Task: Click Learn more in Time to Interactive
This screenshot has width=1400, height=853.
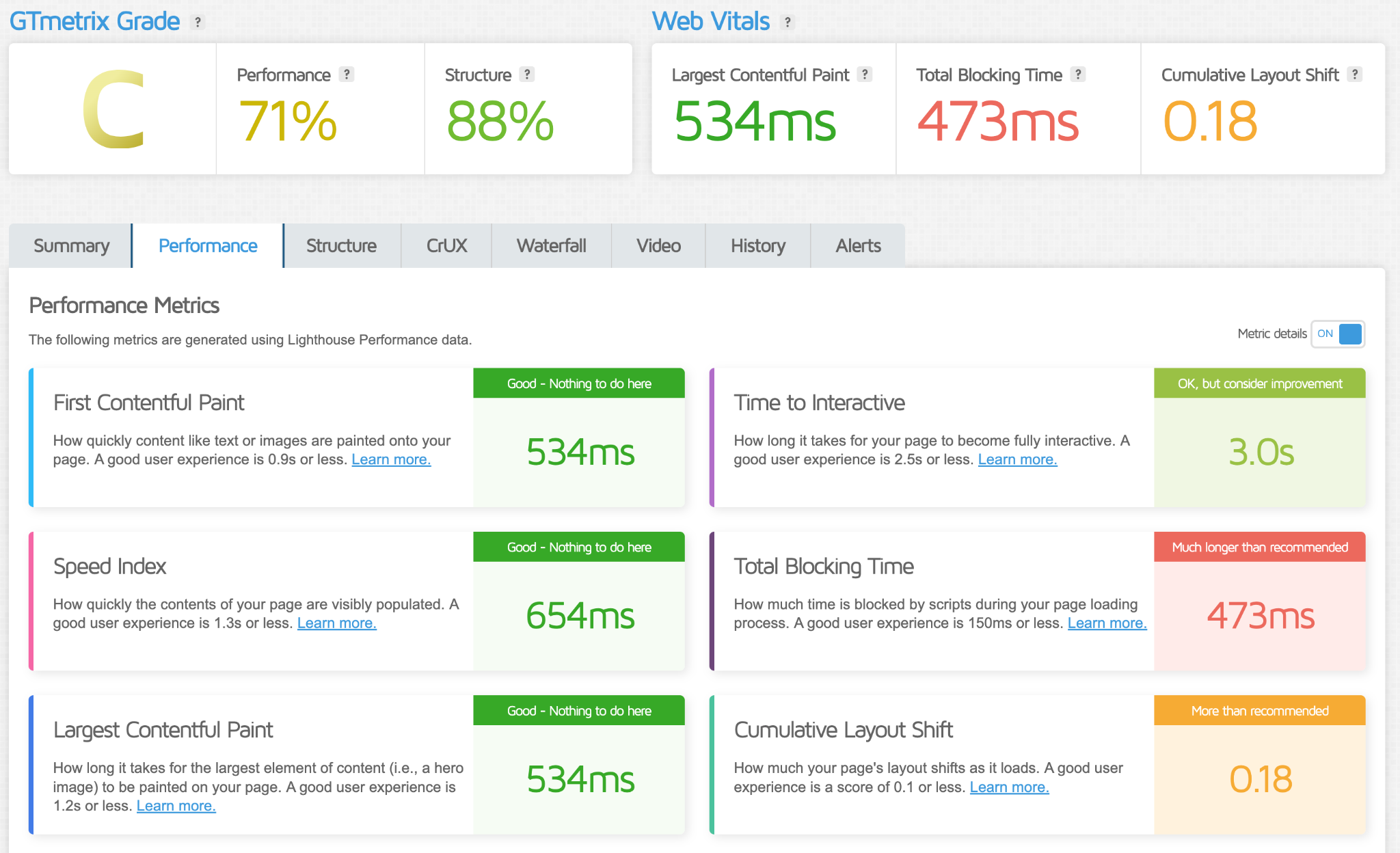Action: click(x=1017, y=459)
